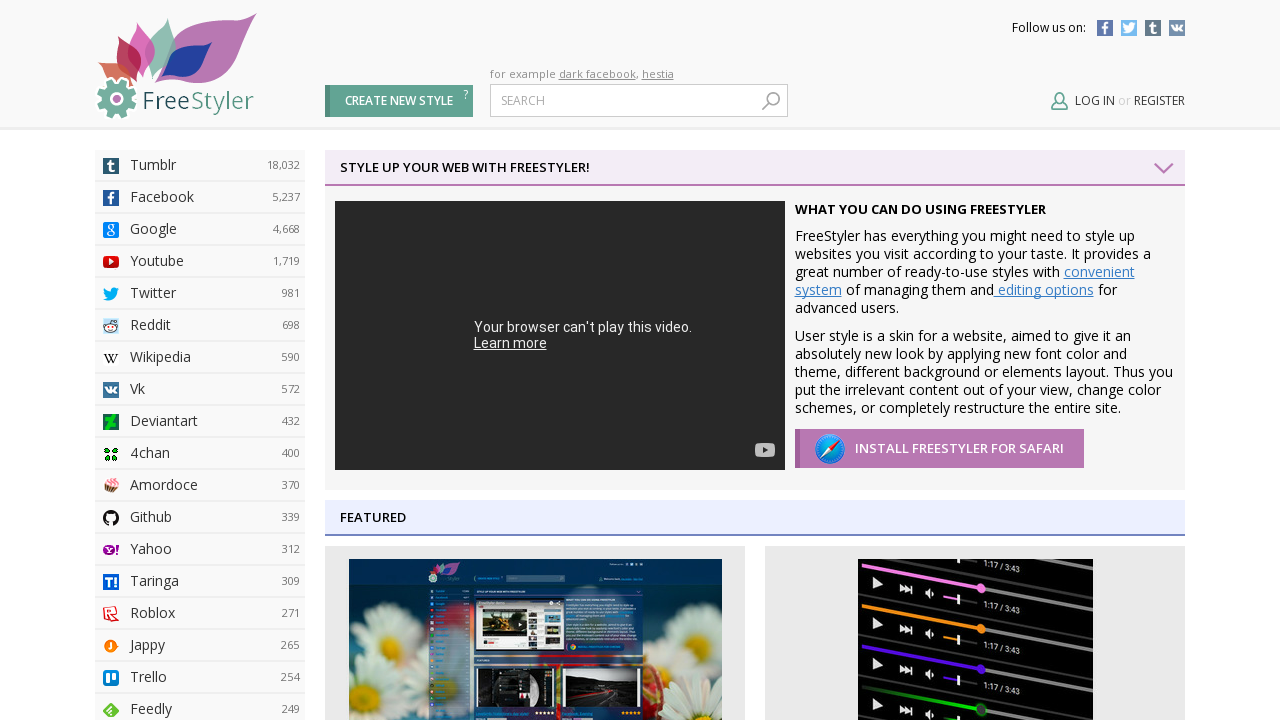This screenshot has height=720, width=1280.
Task: Click the Facebook icon in sidebar list
Action: point(111,198)
